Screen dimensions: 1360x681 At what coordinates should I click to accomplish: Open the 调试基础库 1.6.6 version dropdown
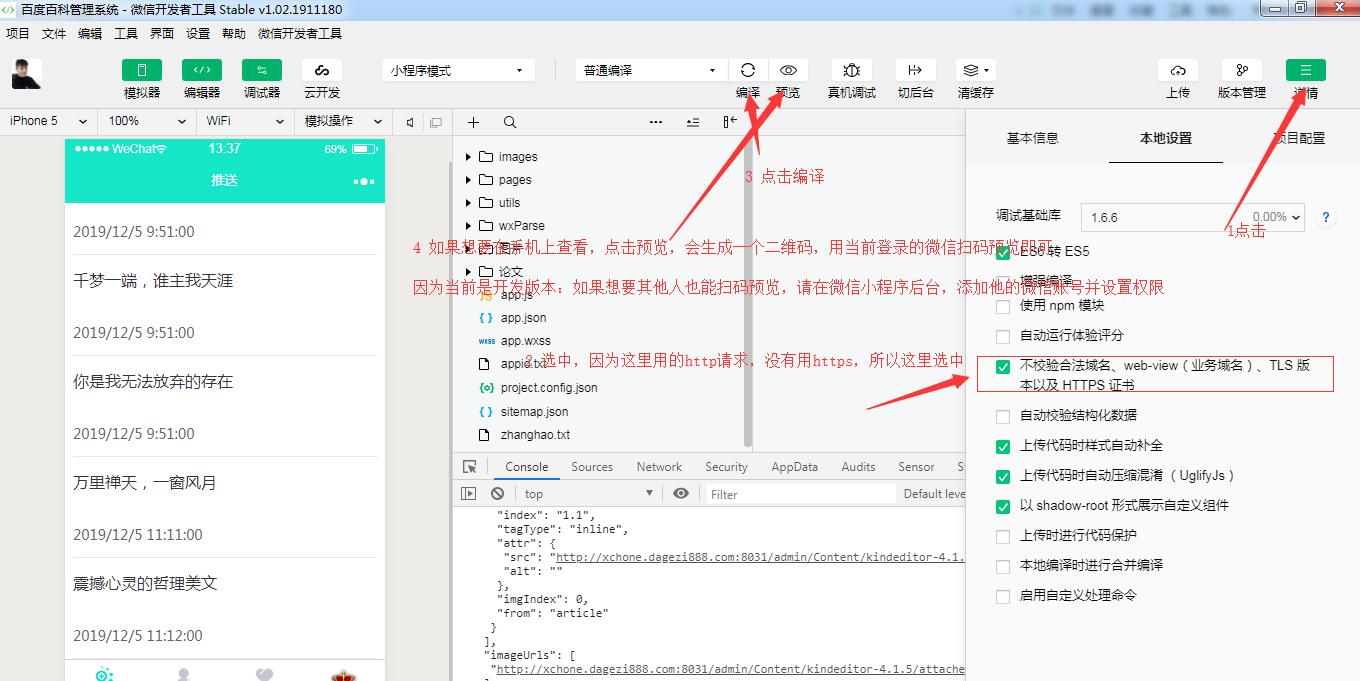(1195, 217)
